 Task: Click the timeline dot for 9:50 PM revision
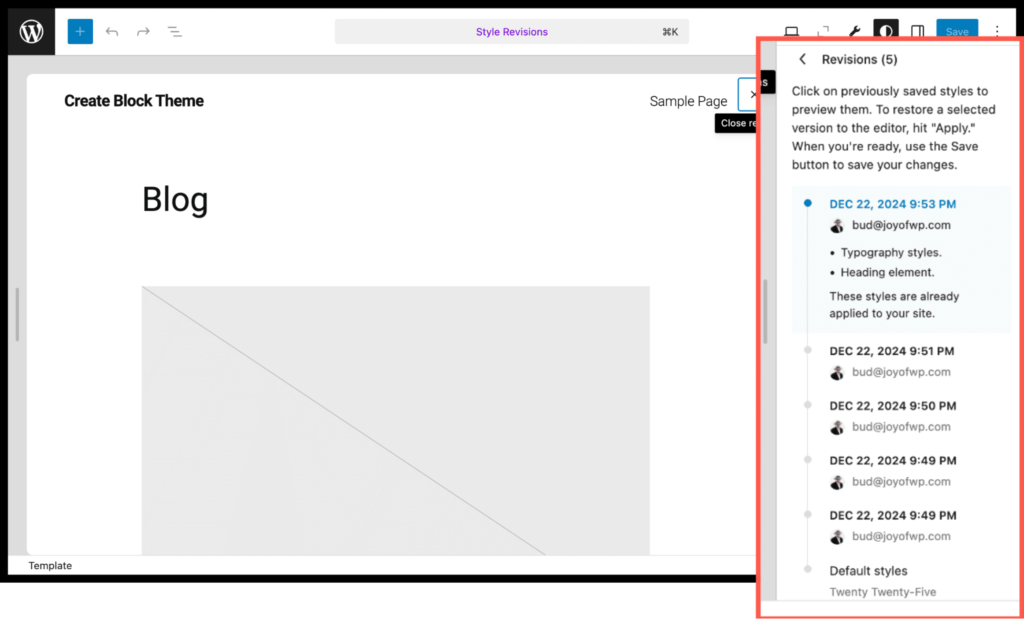pos(808,405)
